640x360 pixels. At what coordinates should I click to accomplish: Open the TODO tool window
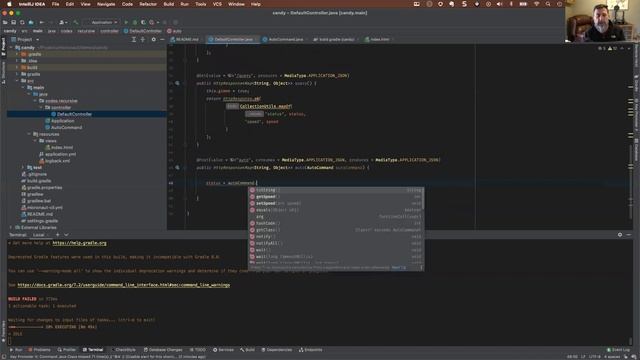point(198,350)
